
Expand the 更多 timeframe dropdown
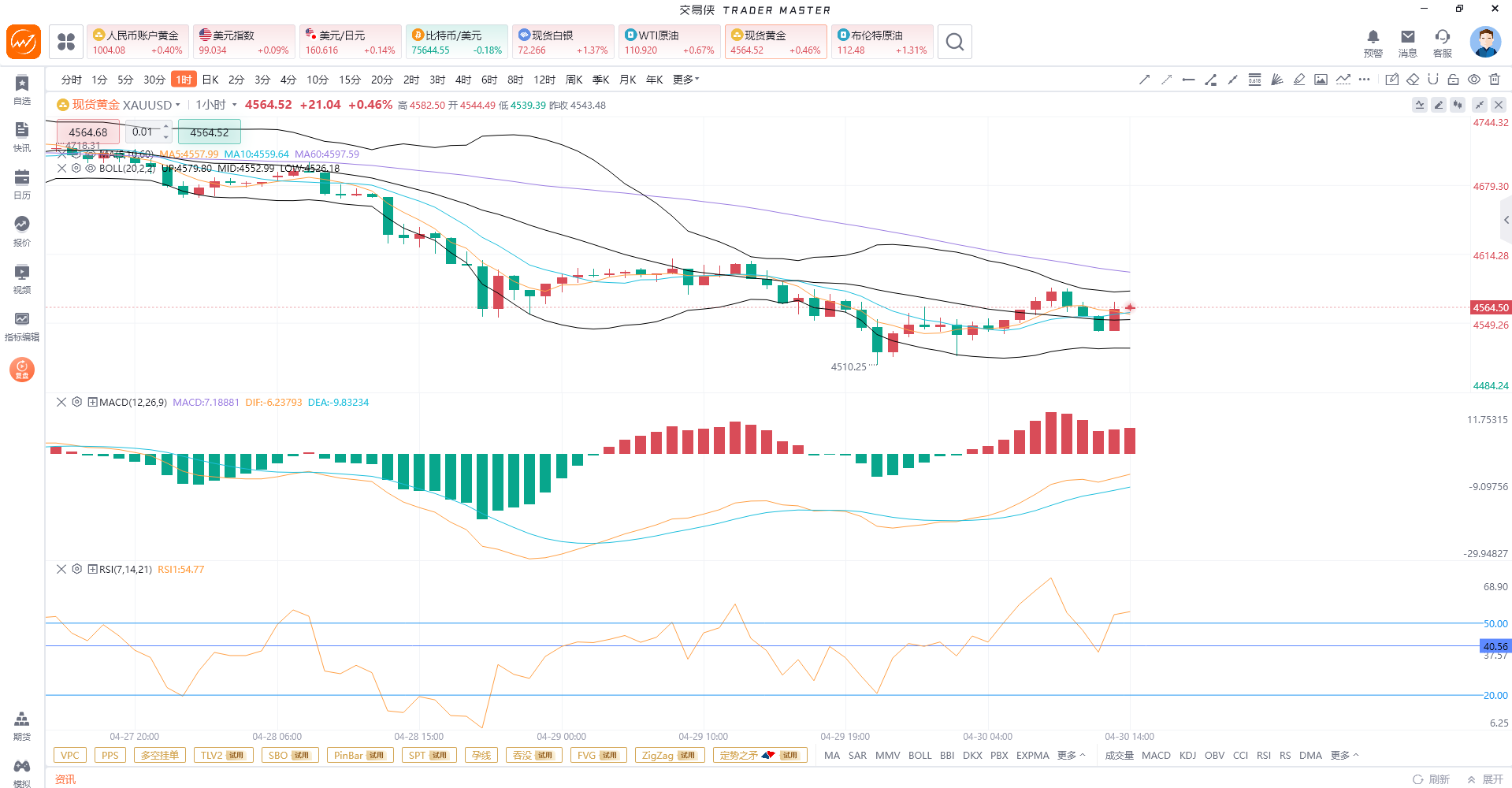pyautogui.click(x=685, y=80)
